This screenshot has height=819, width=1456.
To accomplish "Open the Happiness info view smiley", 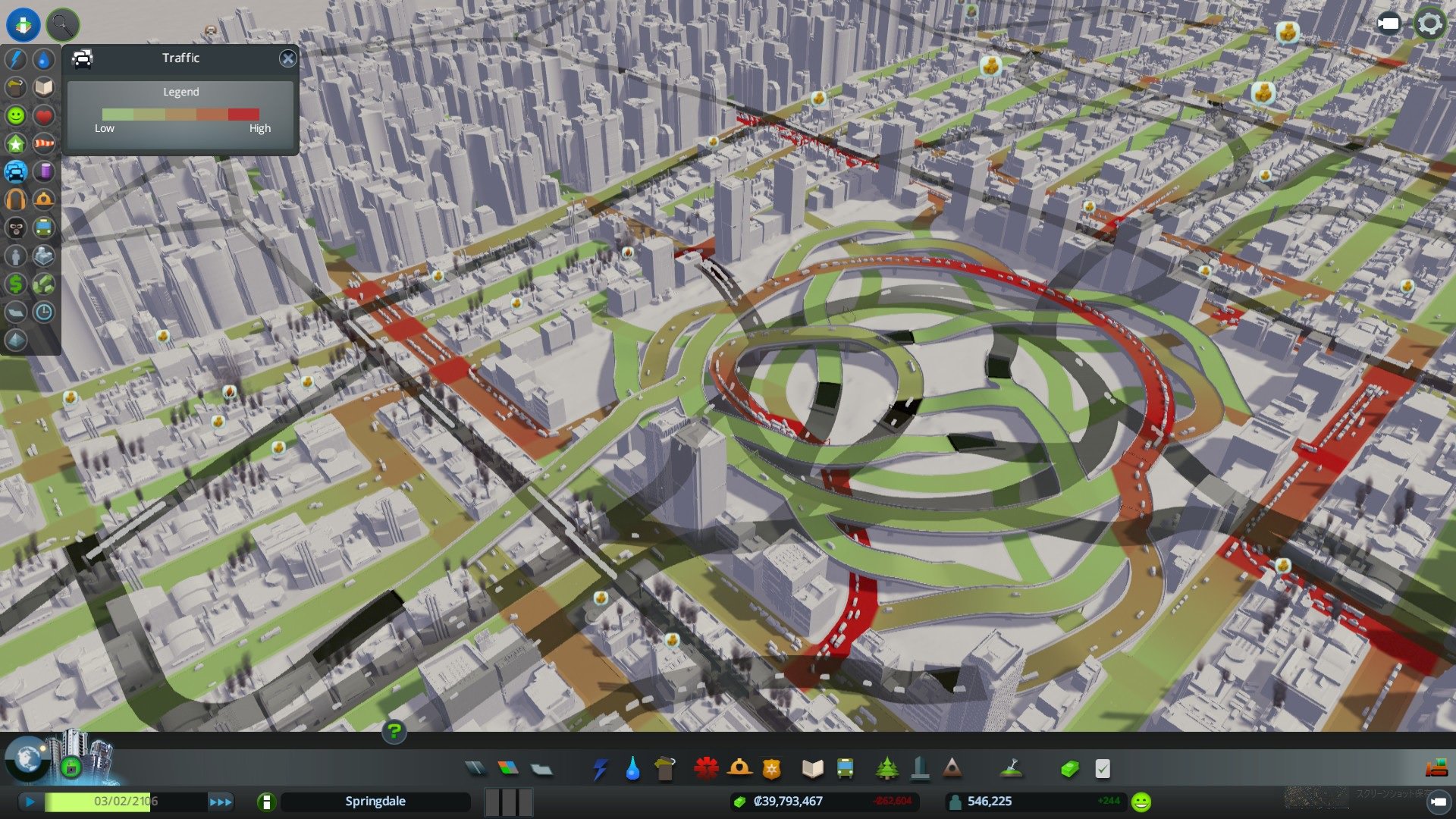I will click(16, 115).
